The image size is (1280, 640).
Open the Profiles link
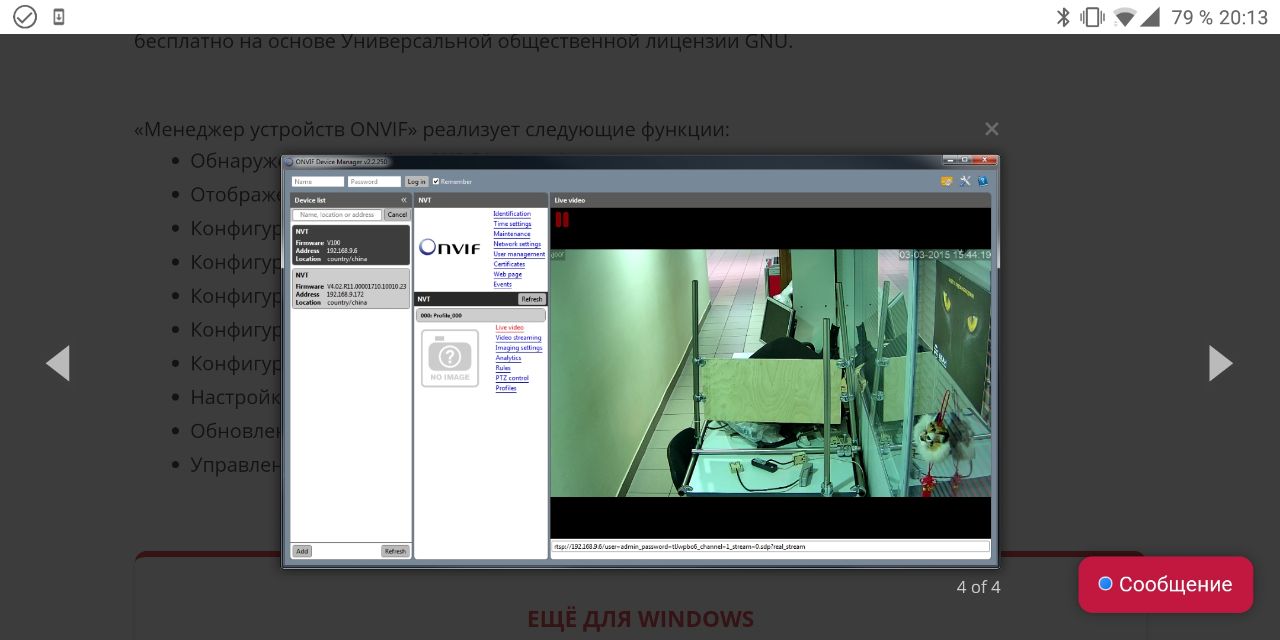(x=506, y=388)
